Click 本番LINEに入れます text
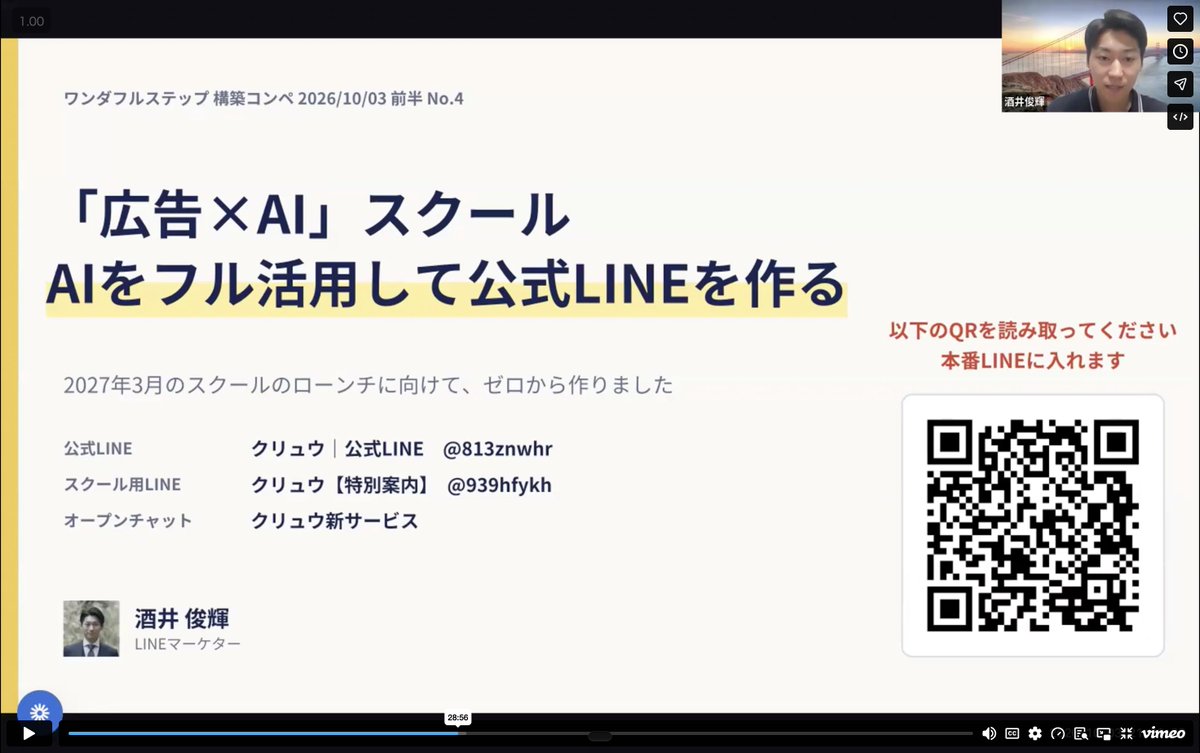This screenshot has height=753, width=1200. tap(1033, 360)
